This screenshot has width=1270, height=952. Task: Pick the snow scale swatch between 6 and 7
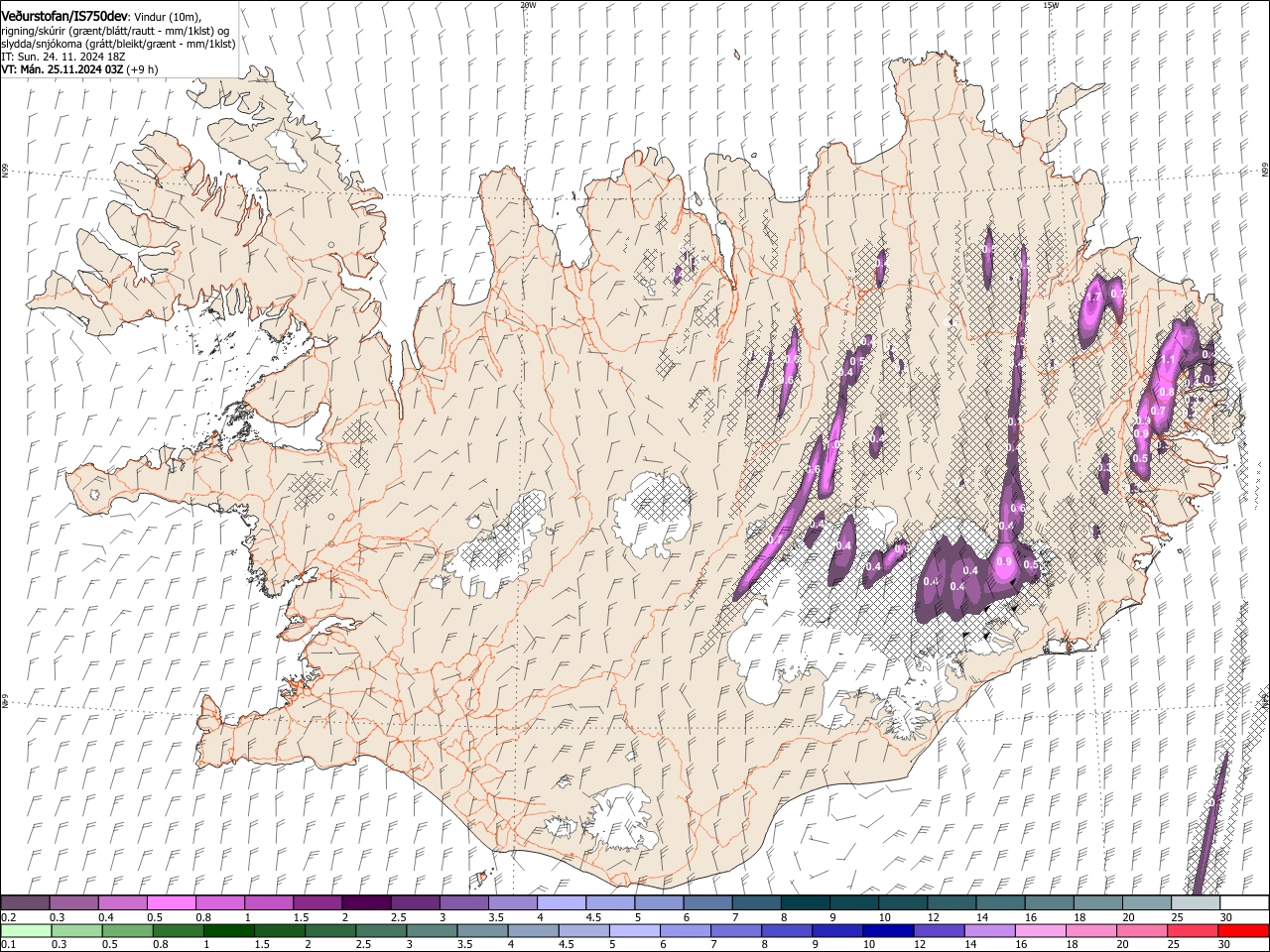[x=706, y=902]
